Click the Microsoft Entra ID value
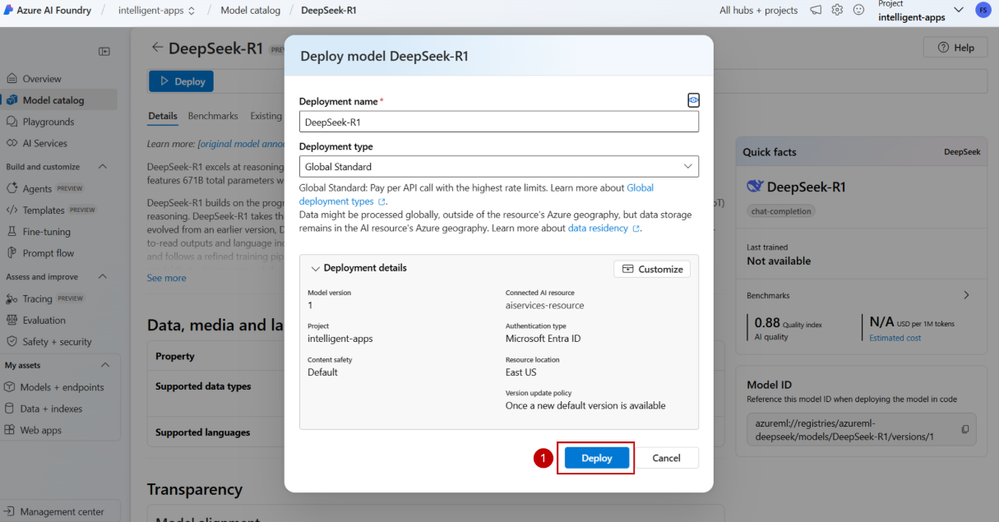Image resolution: width=999 pixels, height=522 pixels. point(543,338)
